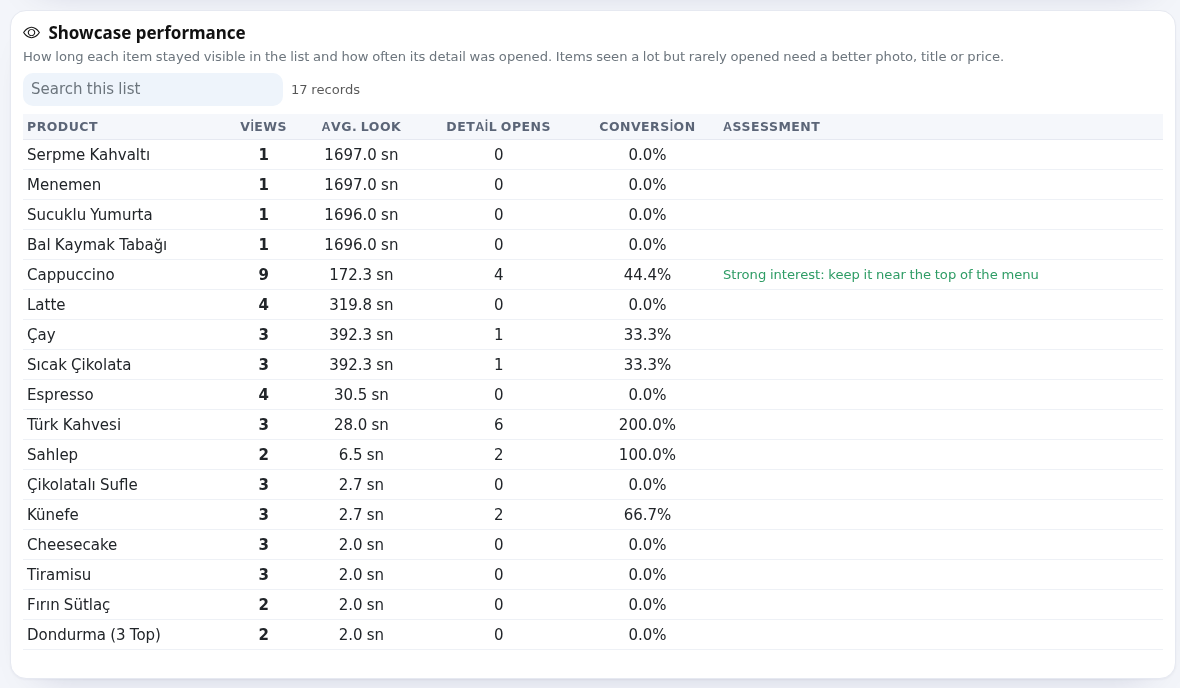Click the 66.7% conversion value

[647, 515]
